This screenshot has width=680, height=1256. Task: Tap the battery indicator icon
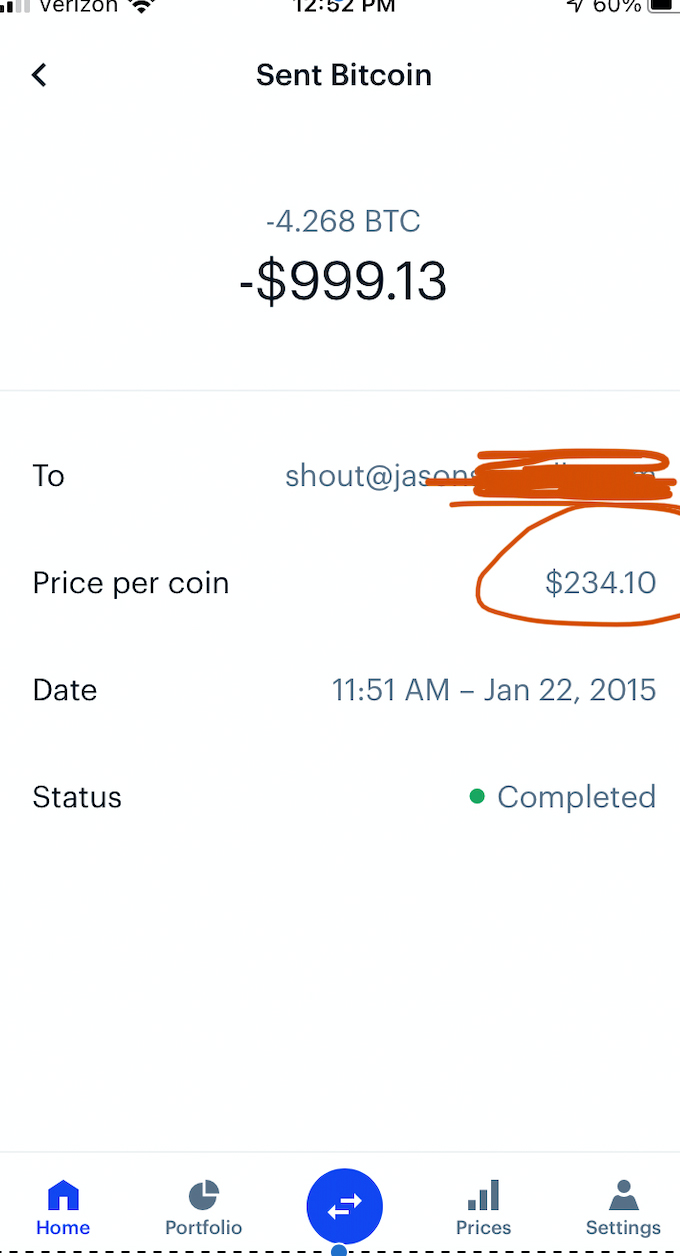coord(663,6)
